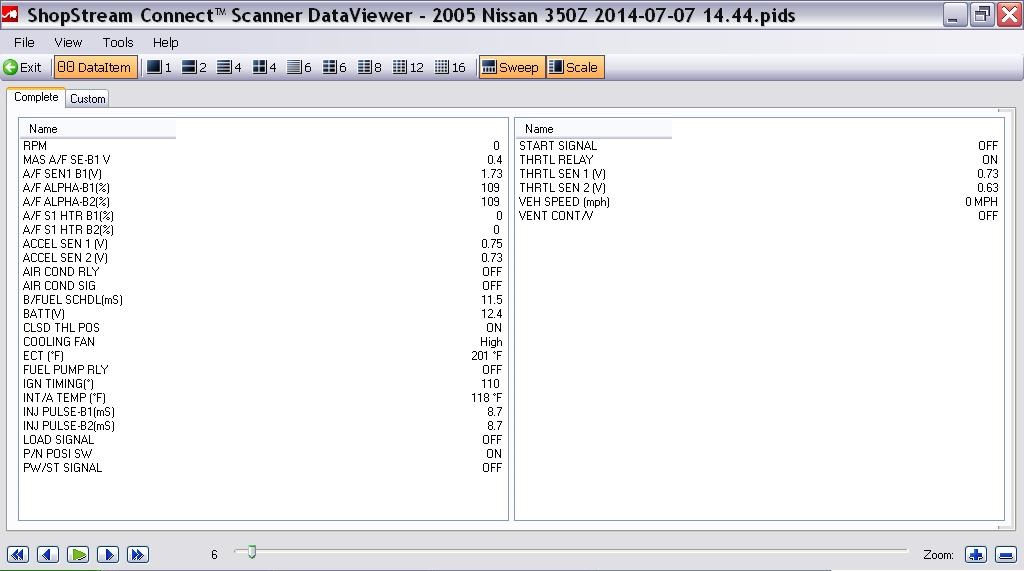Select the IGN TIMING(°) row
The height and width of the screenshot is (571, 1024).
(263, 383)
